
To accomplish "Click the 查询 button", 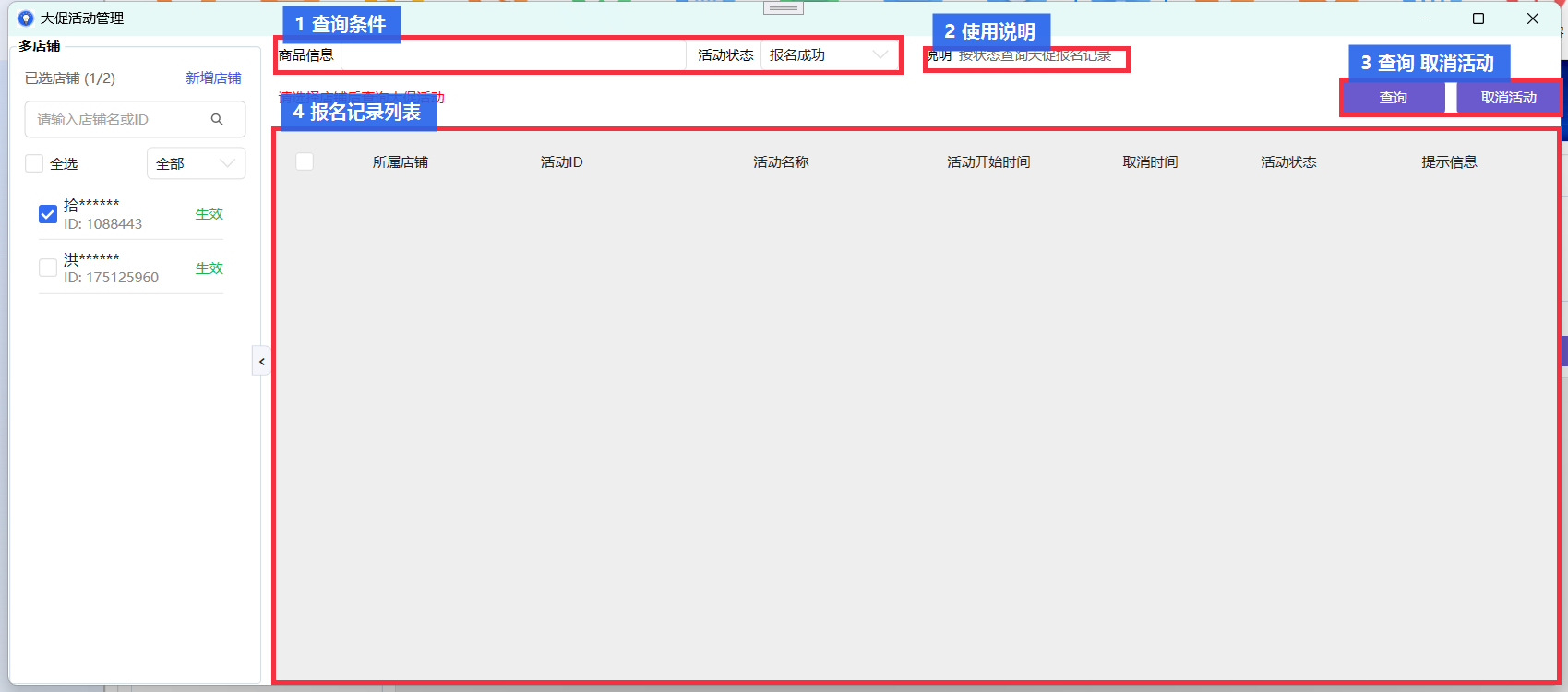I will point(1394,97).
